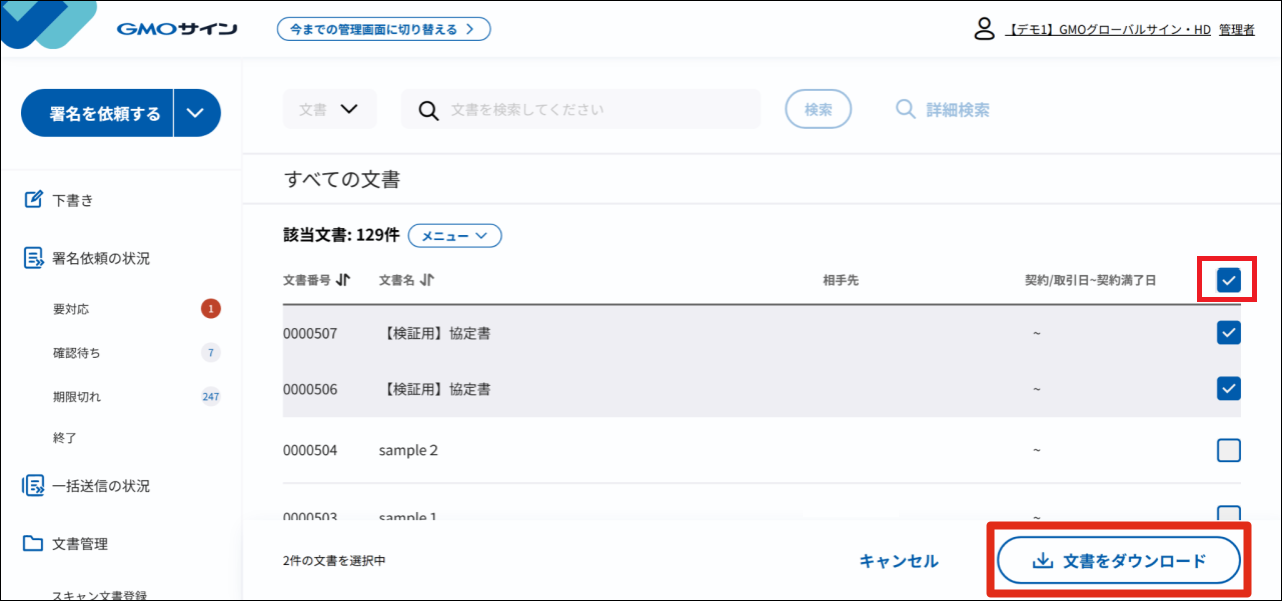
Task: Expand the arrow beside 署名を依頼する
Action: click(x=197, y=113)
